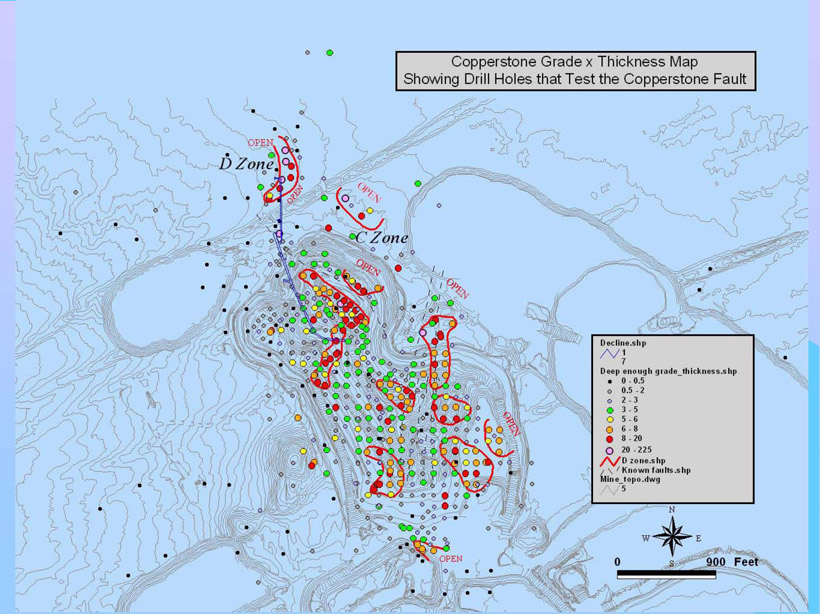Viewport: 820px width, 614px height.
Task: Click the "N" north letter on compass
Action: click(673, 510)
